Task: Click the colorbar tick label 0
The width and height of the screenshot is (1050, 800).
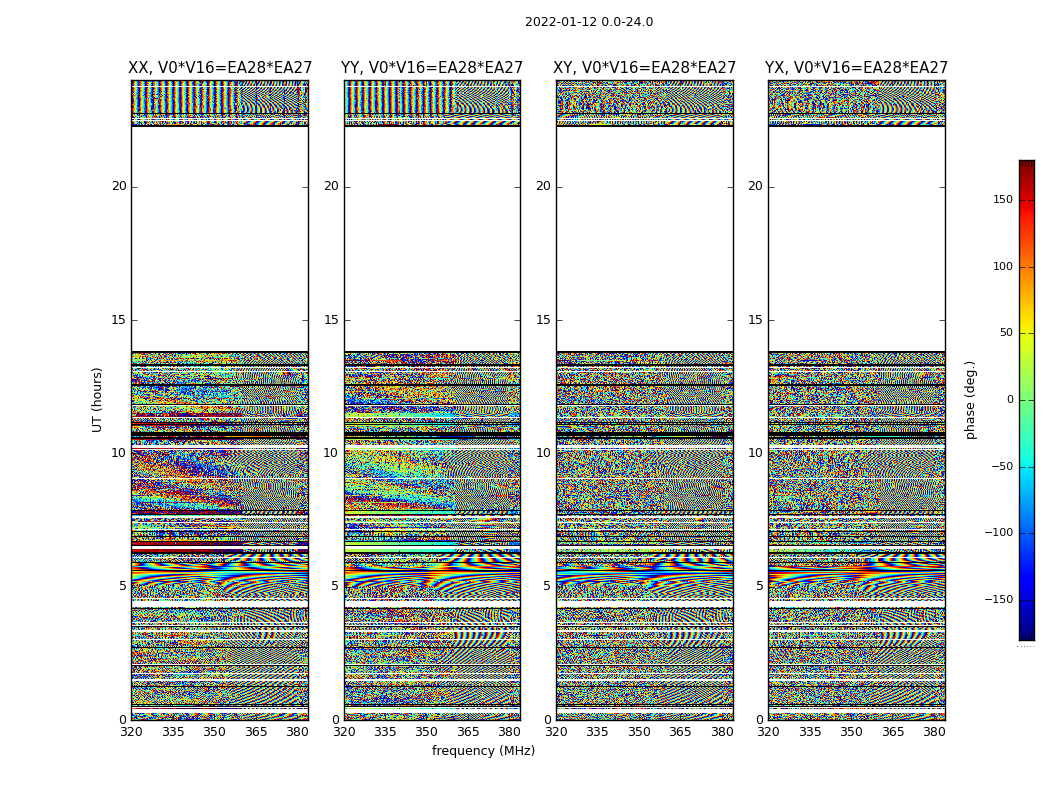Action: point(1010,400)
